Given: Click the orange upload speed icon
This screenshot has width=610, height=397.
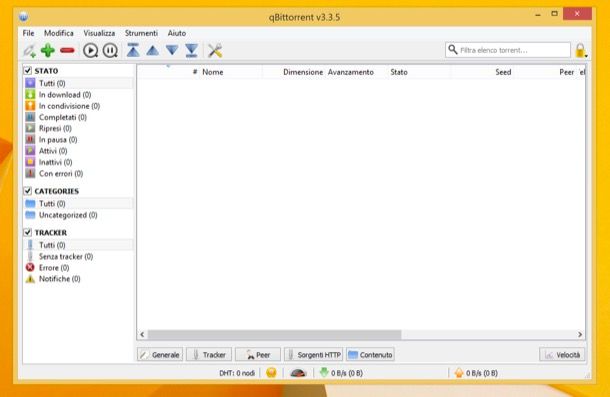Looking at the screenshot, I should point(459,373).
